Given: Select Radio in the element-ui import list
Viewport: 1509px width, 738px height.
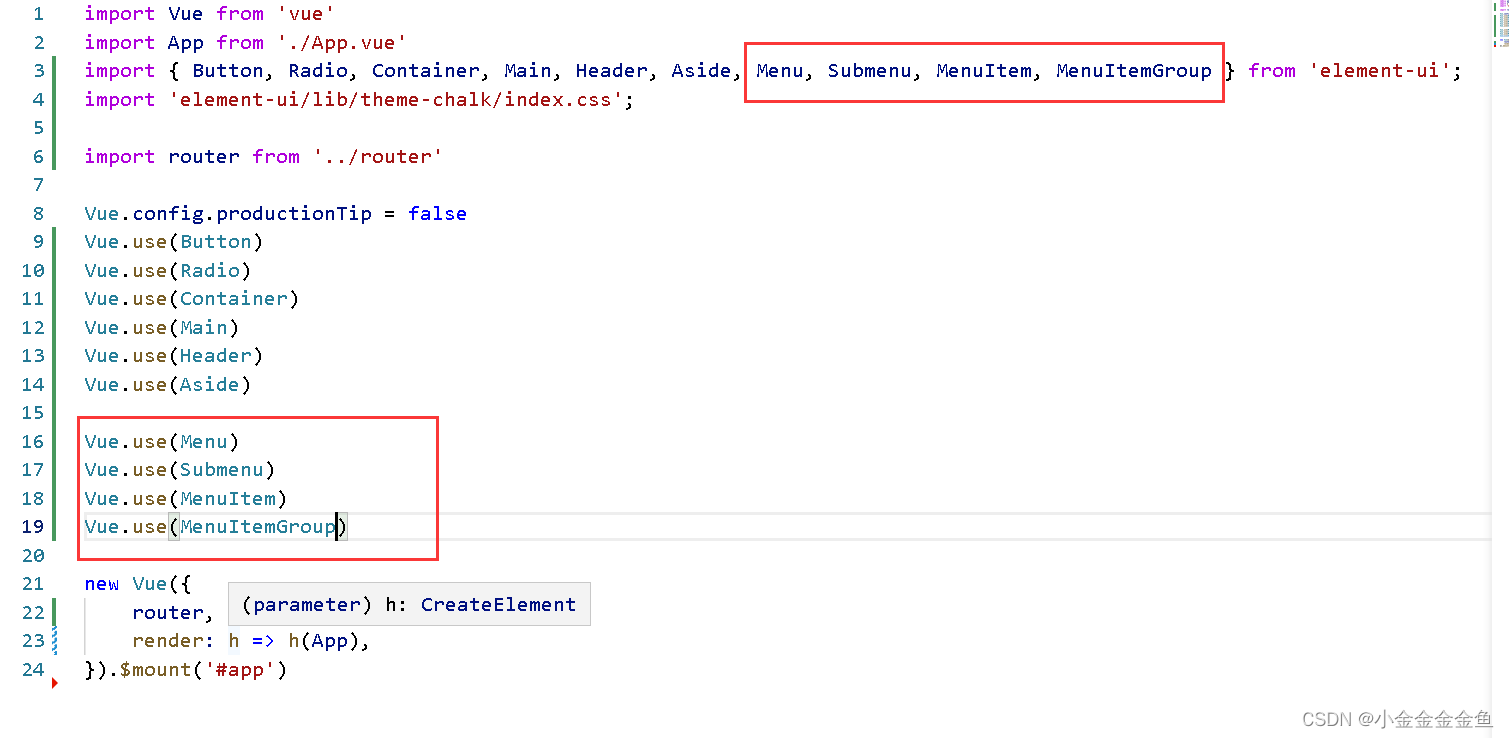Looking at the screenshot, I should (318, 71).
